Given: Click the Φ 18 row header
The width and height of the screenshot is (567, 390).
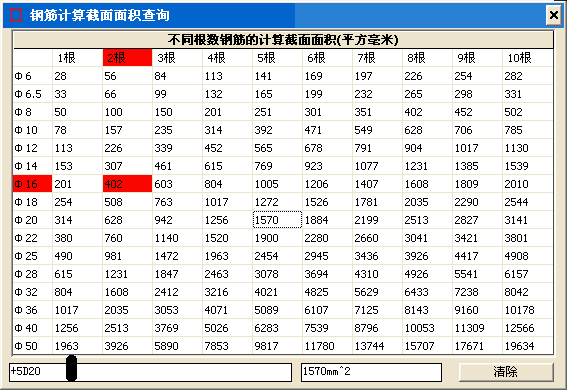Looking at the screenshot, I should coord(33,202).
